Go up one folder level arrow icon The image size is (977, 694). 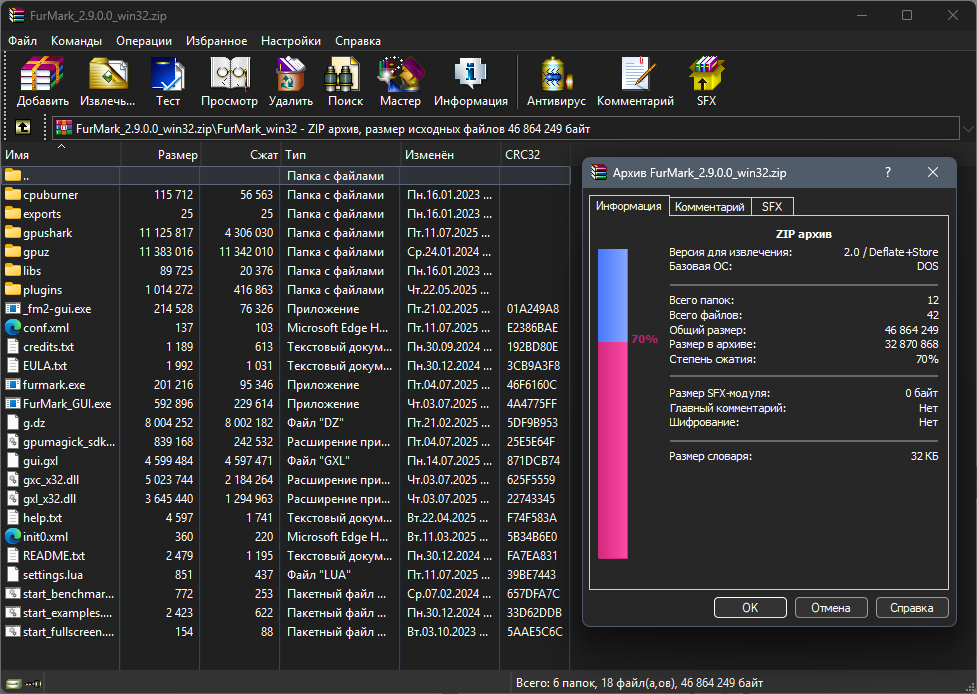(x=23, y=128)
